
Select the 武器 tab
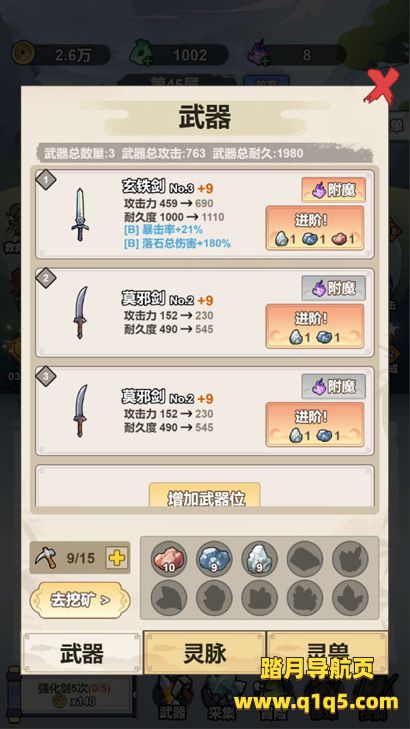[82, 654]
